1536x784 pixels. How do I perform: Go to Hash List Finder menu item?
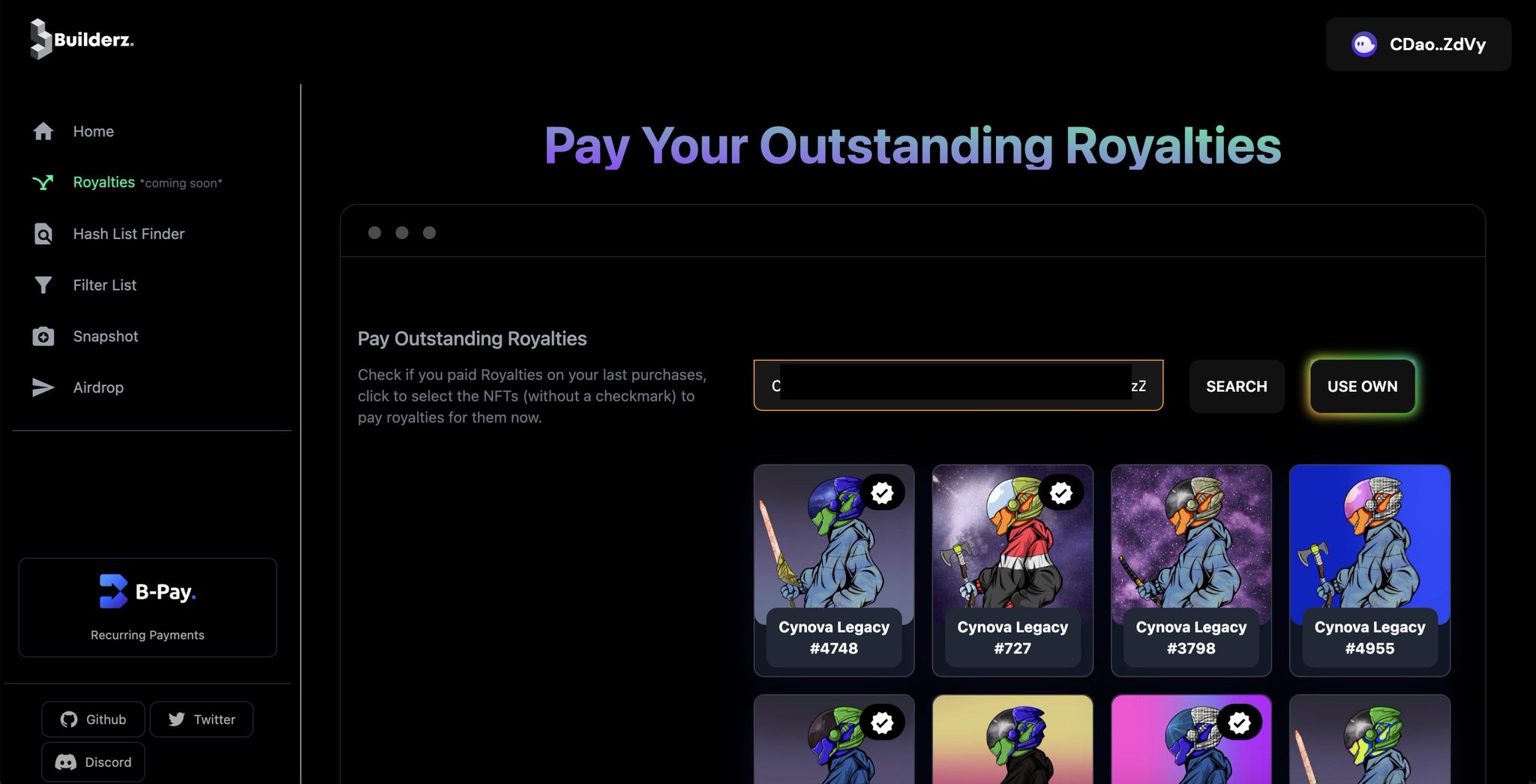point(128,234)
